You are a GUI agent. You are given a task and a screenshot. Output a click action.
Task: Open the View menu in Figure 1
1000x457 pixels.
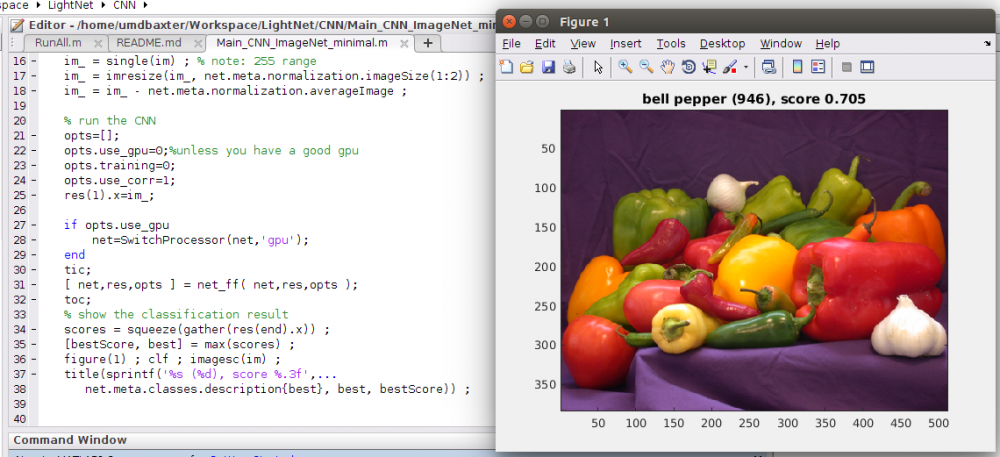coord(583,43)
